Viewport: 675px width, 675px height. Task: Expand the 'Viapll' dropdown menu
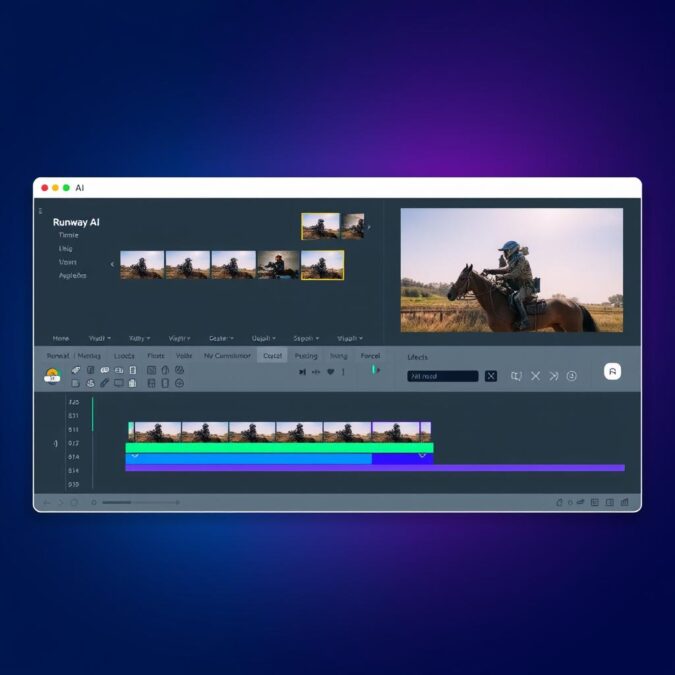[x=350, y=338]
